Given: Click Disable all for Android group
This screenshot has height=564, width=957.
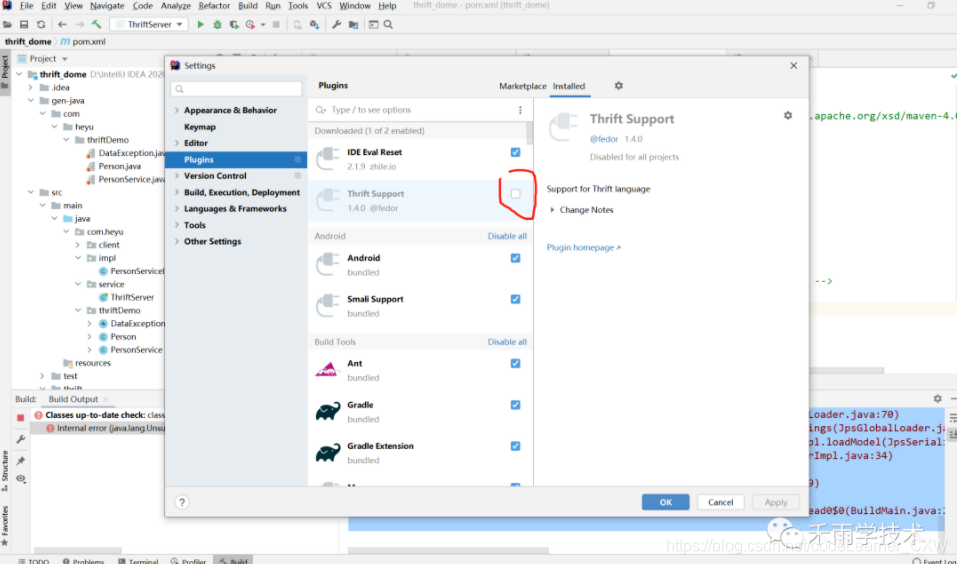Looking at the screenshot, I should (507, 236).
